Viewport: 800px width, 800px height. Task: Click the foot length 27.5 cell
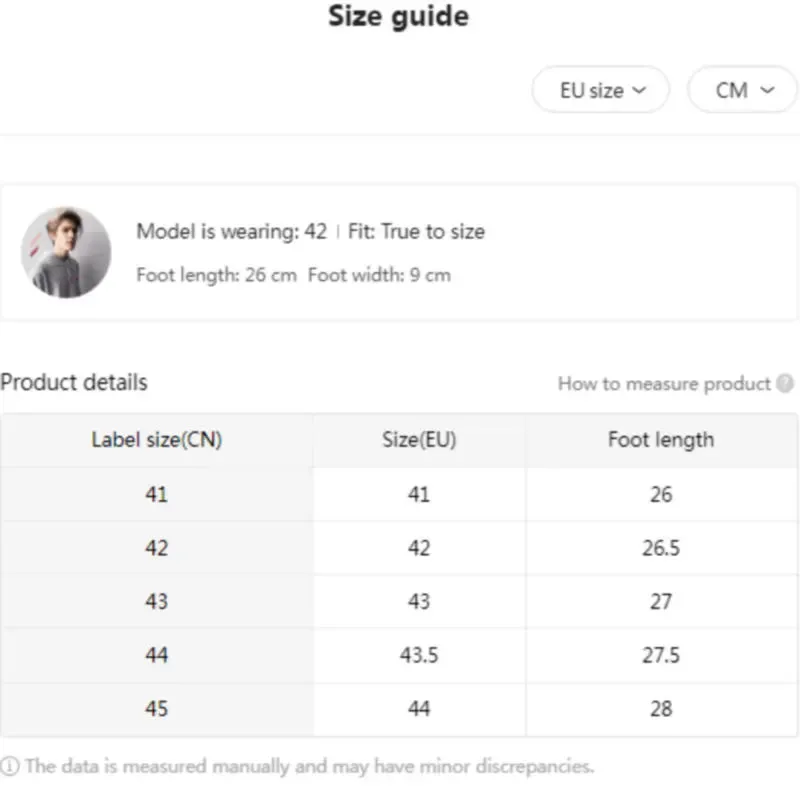coord(662,655)
